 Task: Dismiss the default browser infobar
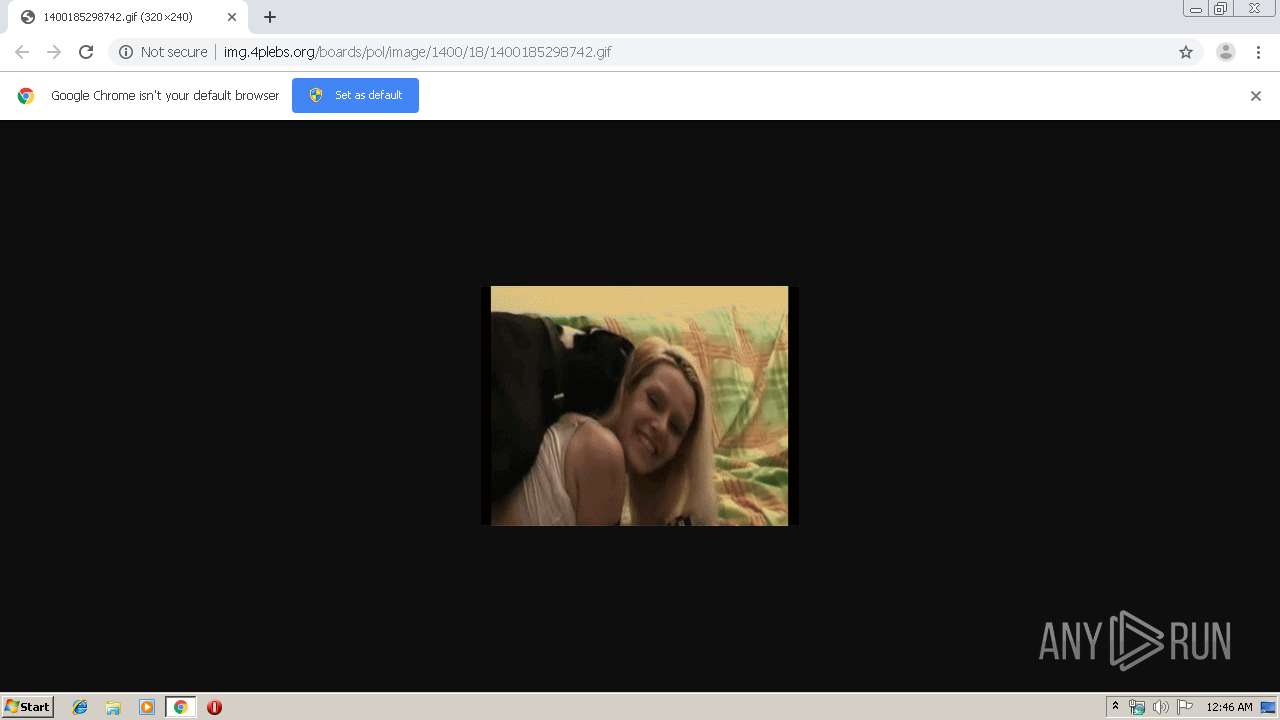pyautogui.click(x=1256, y=96)
